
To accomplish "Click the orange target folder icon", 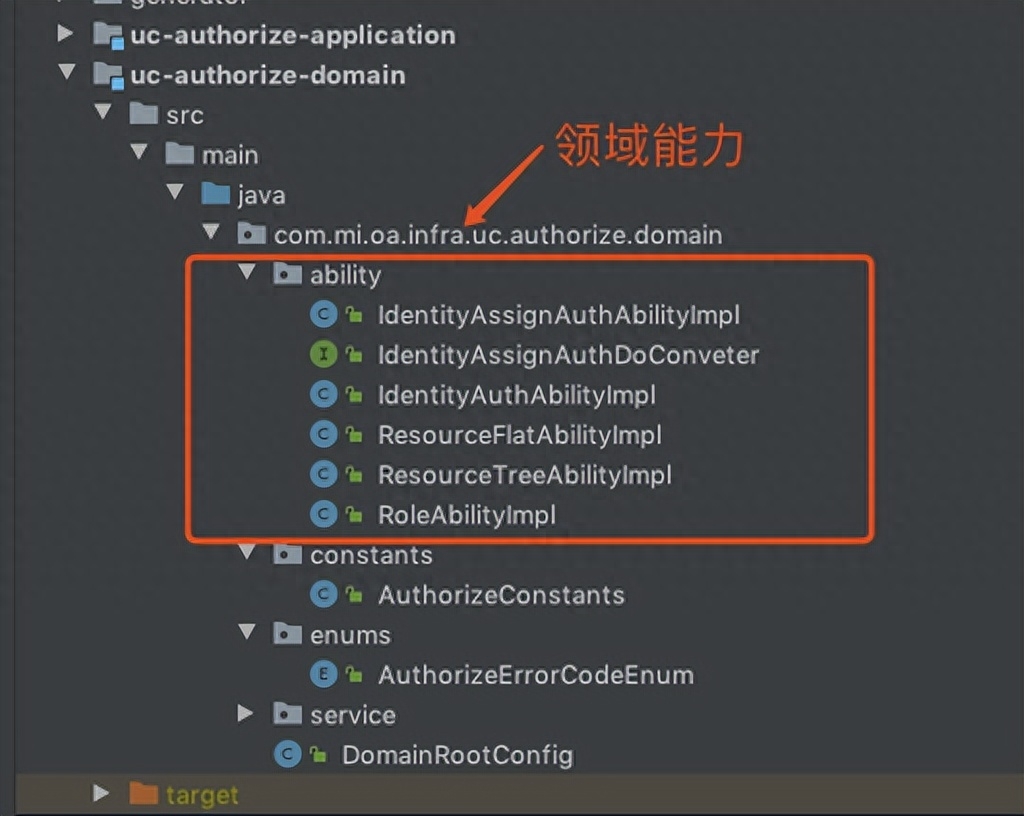I will coord(144,795).
